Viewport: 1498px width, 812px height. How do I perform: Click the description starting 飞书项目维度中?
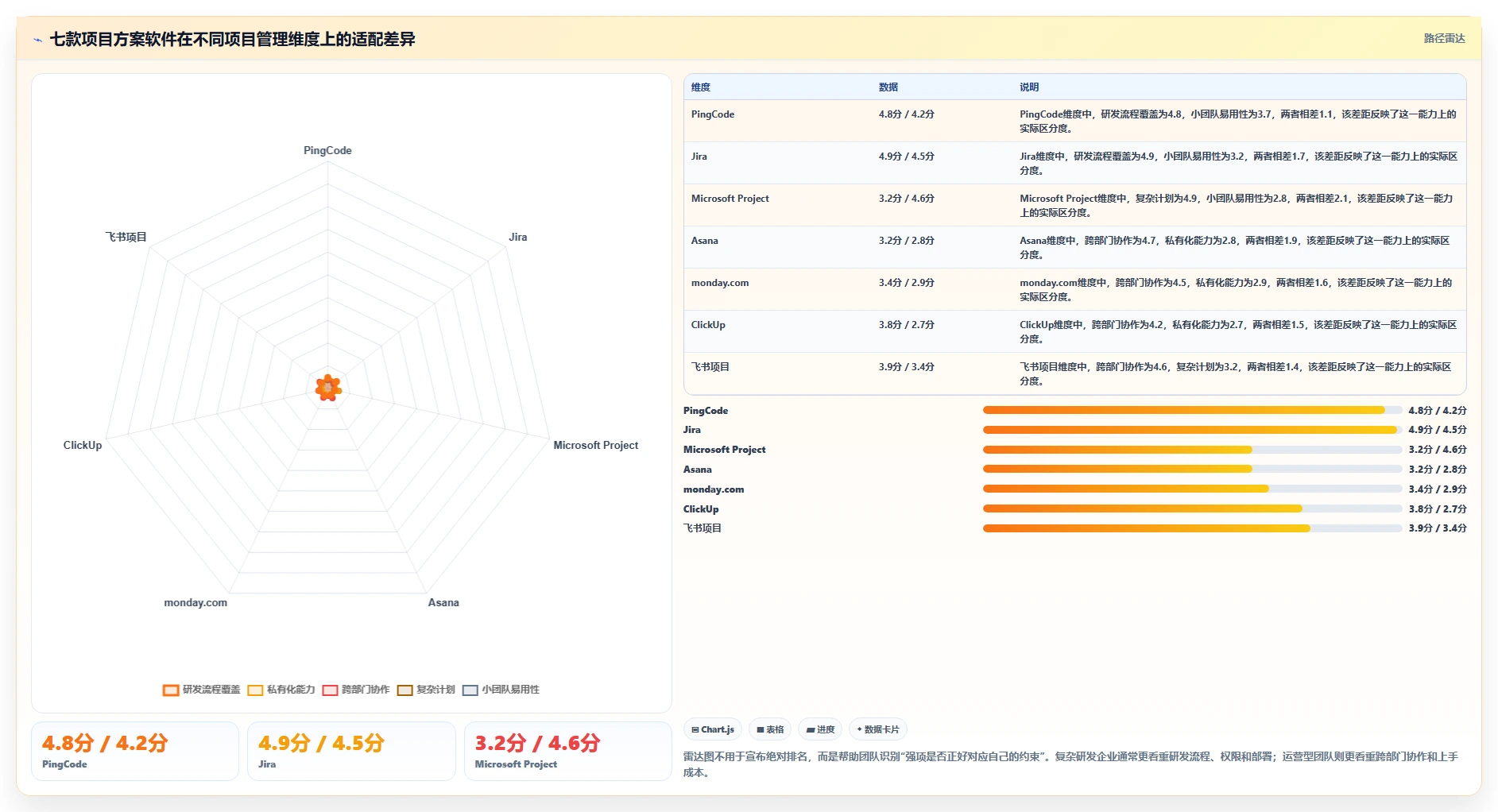1236,373
